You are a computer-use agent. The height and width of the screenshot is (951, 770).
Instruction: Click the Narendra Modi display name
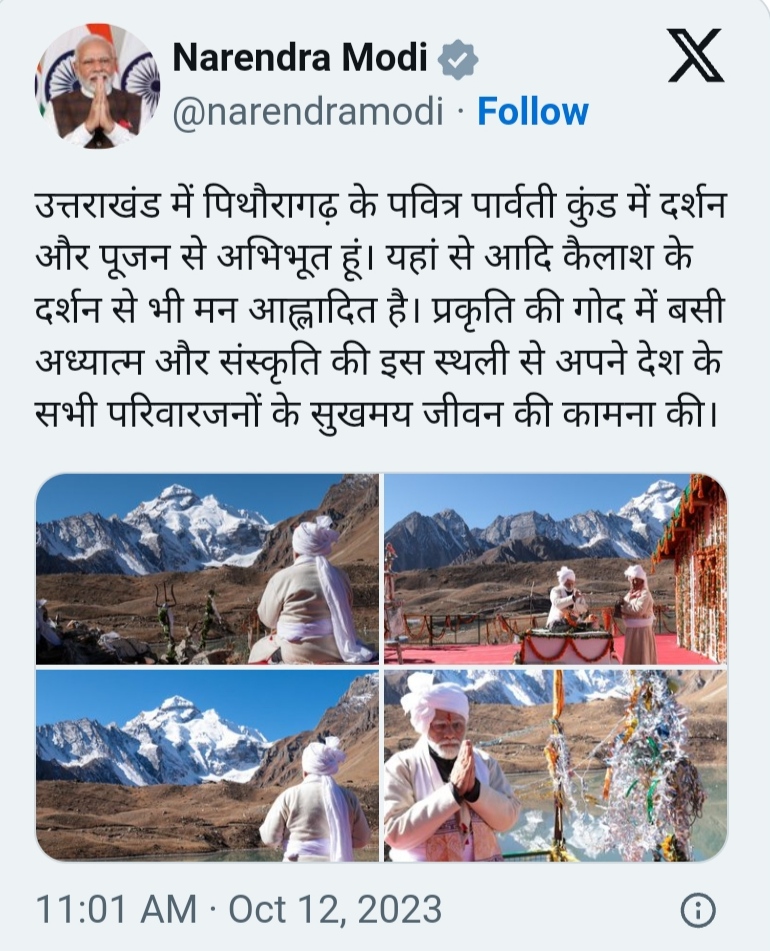300,58
